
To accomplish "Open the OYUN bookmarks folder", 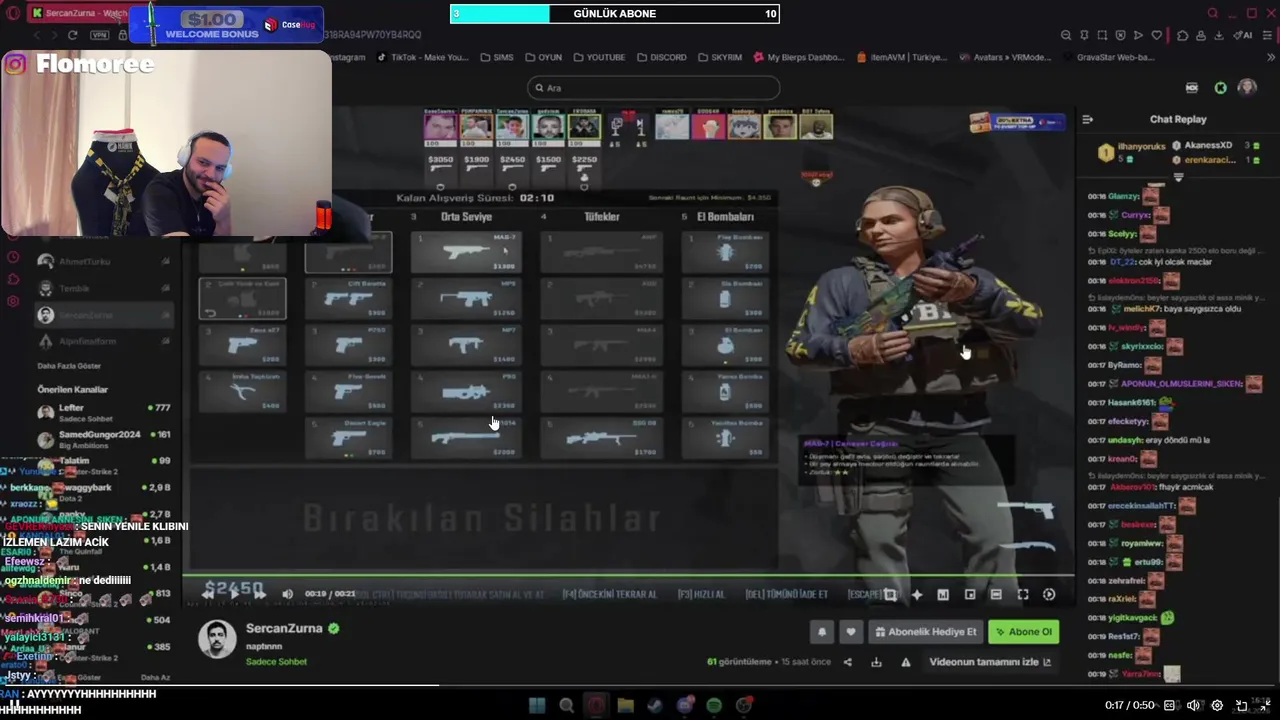I will 543,57.
